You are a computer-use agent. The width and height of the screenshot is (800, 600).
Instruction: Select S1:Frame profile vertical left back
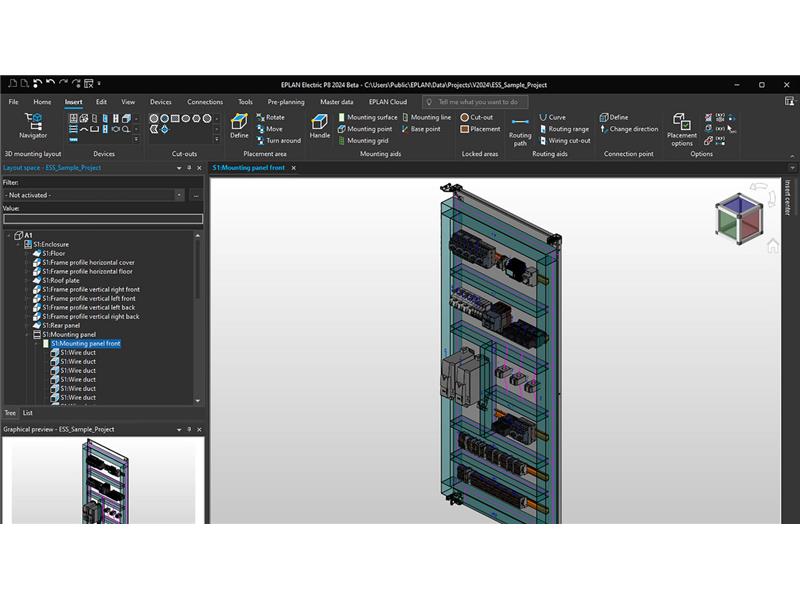coord(89,308)
